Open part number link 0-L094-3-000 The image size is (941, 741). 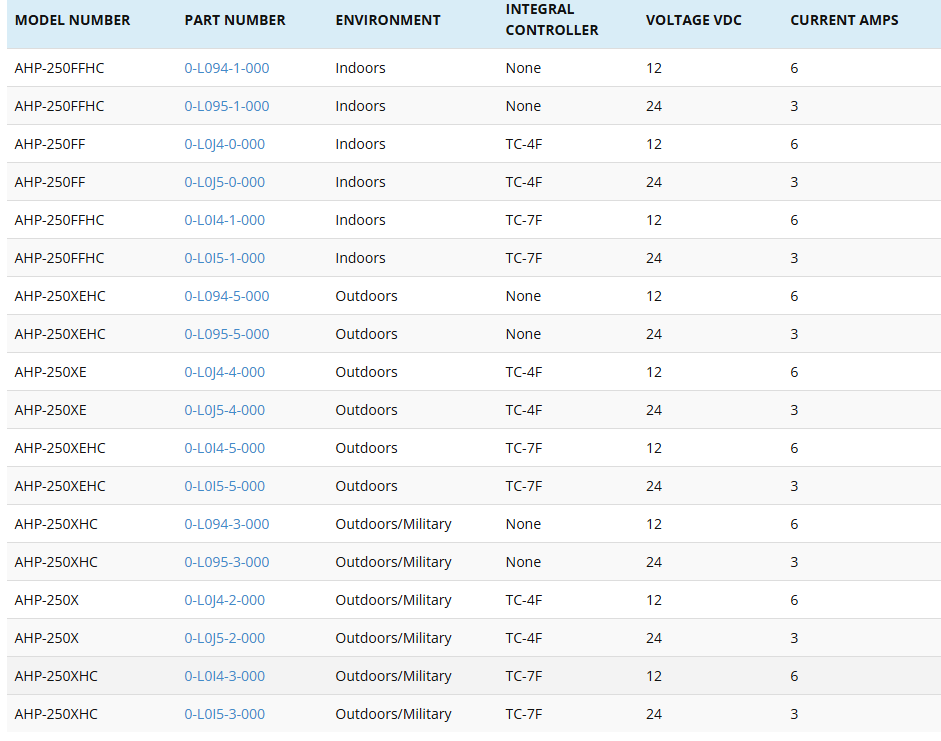point(226,524)
